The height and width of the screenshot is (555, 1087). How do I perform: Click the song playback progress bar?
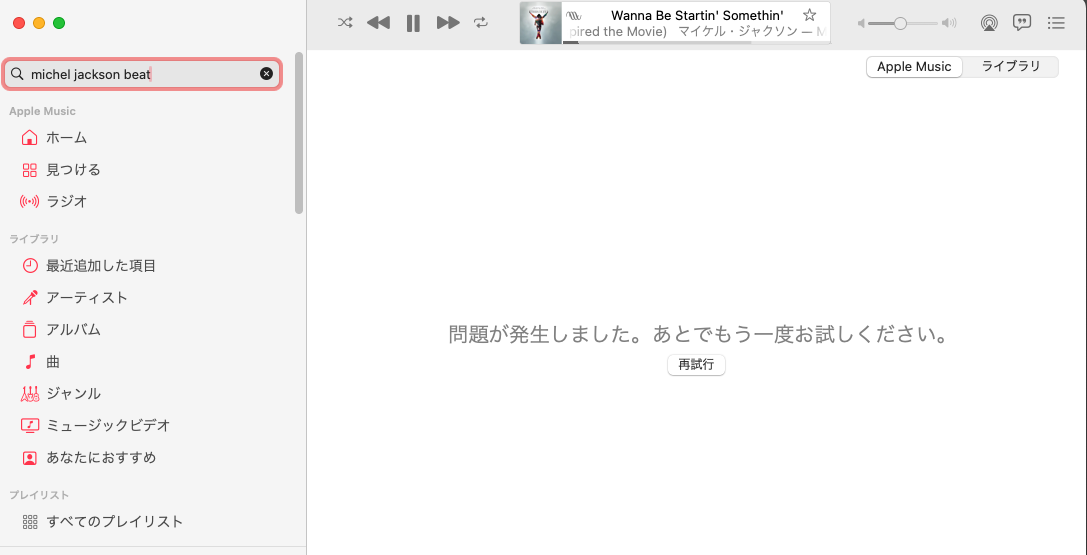[696, 42]
